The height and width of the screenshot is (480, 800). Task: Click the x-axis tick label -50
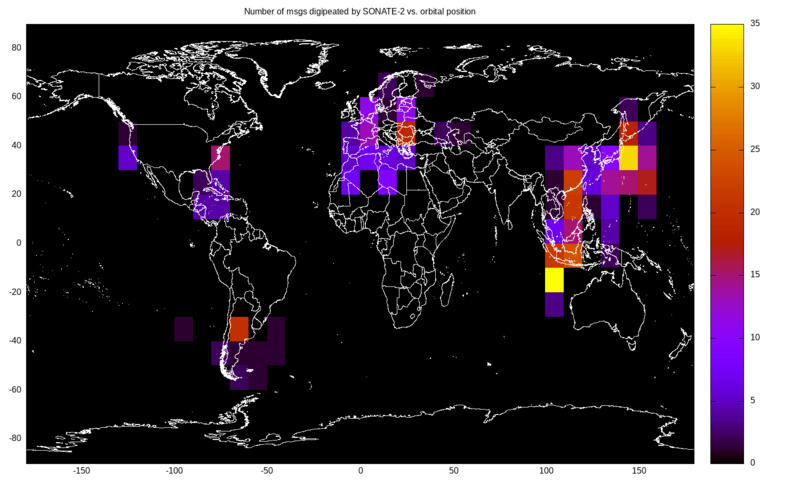[267, 470]
